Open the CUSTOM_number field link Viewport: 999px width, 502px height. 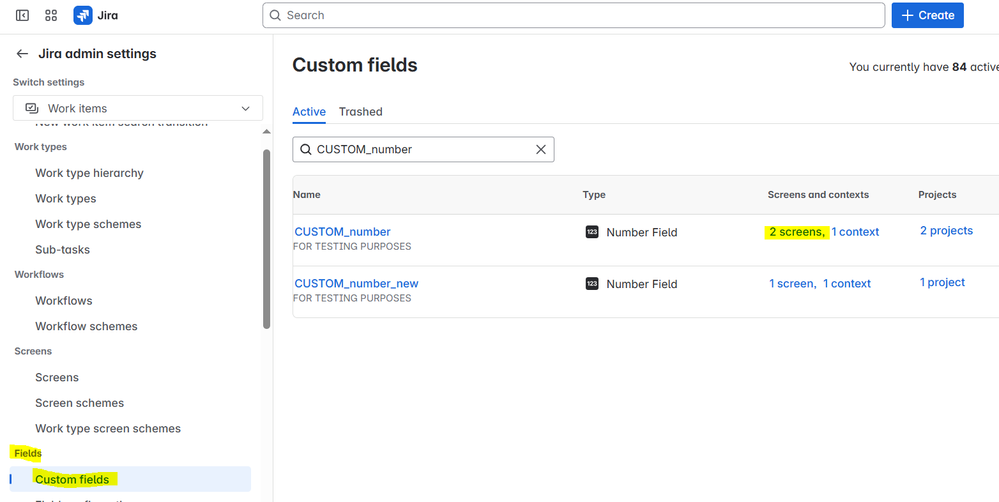pos(343,232)
